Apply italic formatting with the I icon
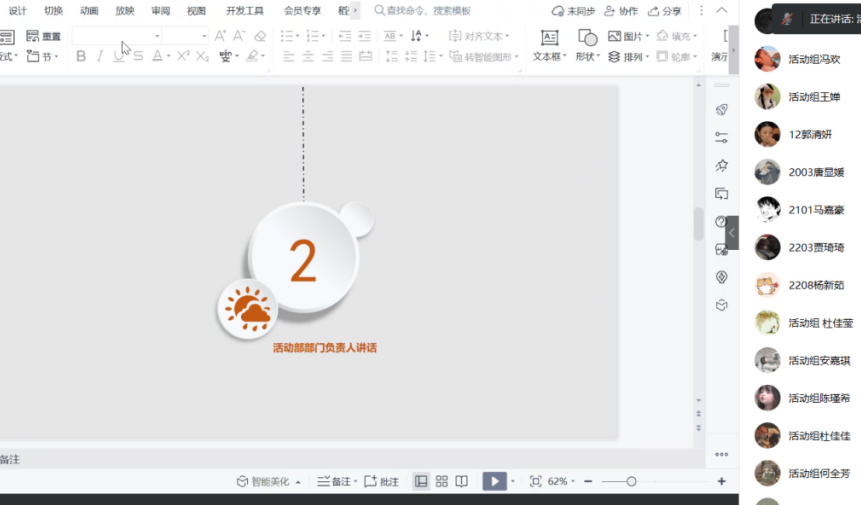The image size is (861, 505). [x=99, y=57]
